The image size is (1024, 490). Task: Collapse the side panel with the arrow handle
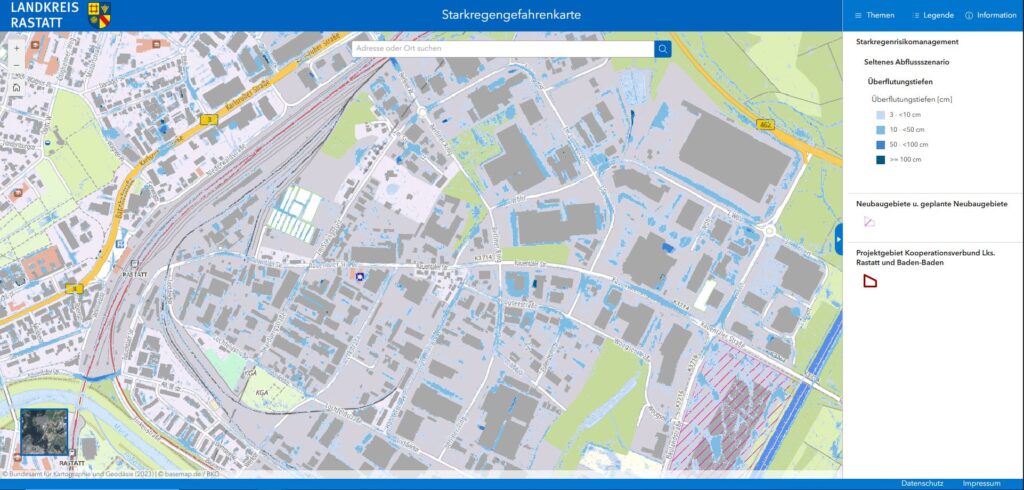point(838,239)
